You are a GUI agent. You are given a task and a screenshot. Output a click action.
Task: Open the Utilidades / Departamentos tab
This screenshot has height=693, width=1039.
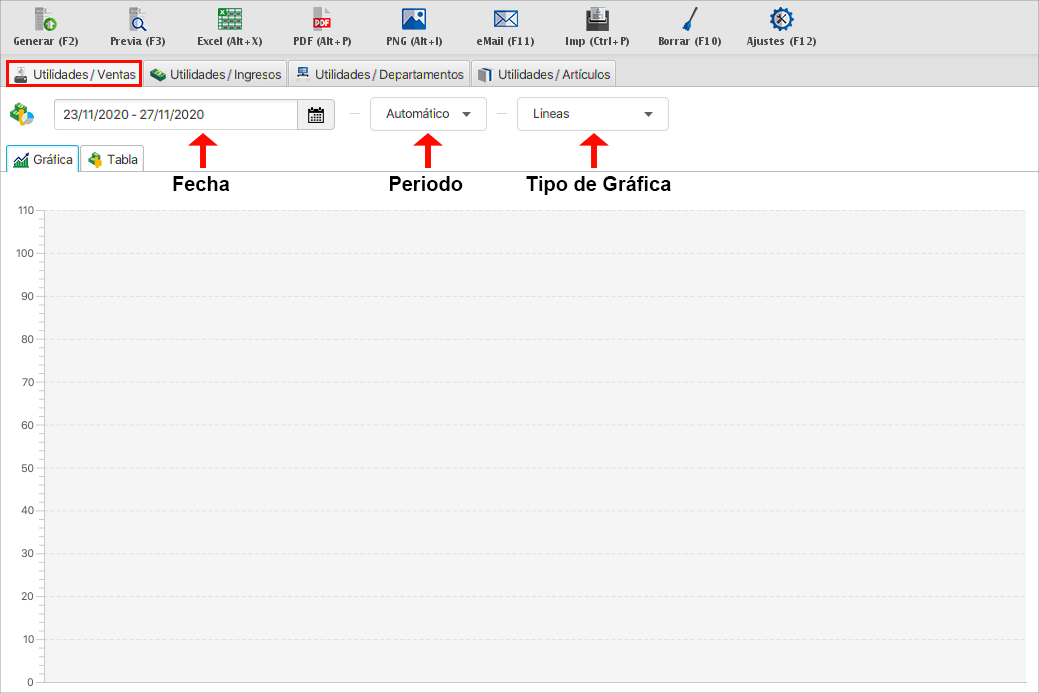[379, 74]
